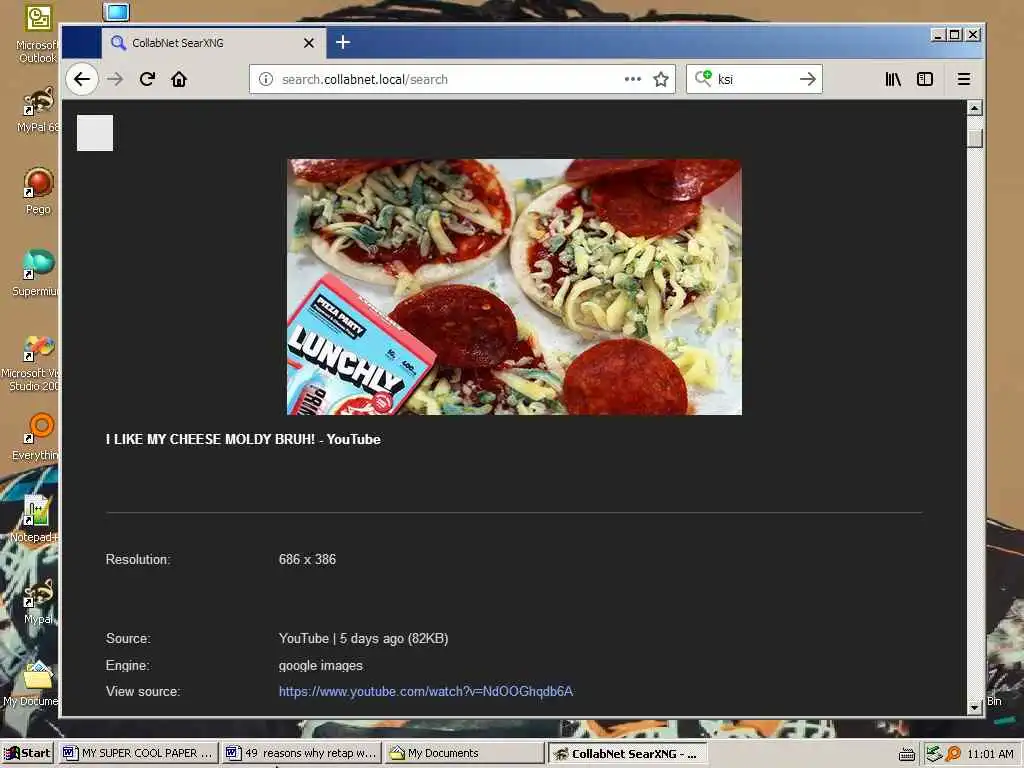Open Everything search desktop shortcut
This screenshot has height=768, width=1024.
coord(36,438)
